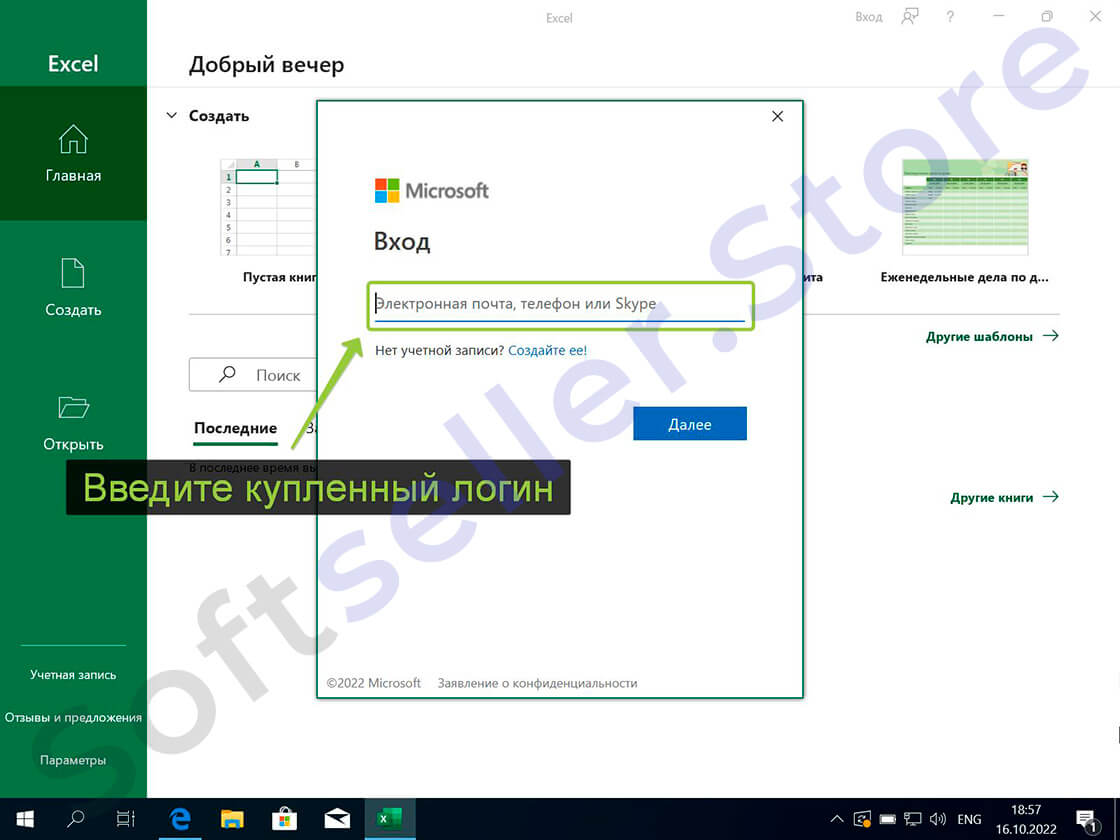Viewport: 1120px width, 840px height.
Task: Open Microsoft Store from the taskbar
Action: [285, 818]
